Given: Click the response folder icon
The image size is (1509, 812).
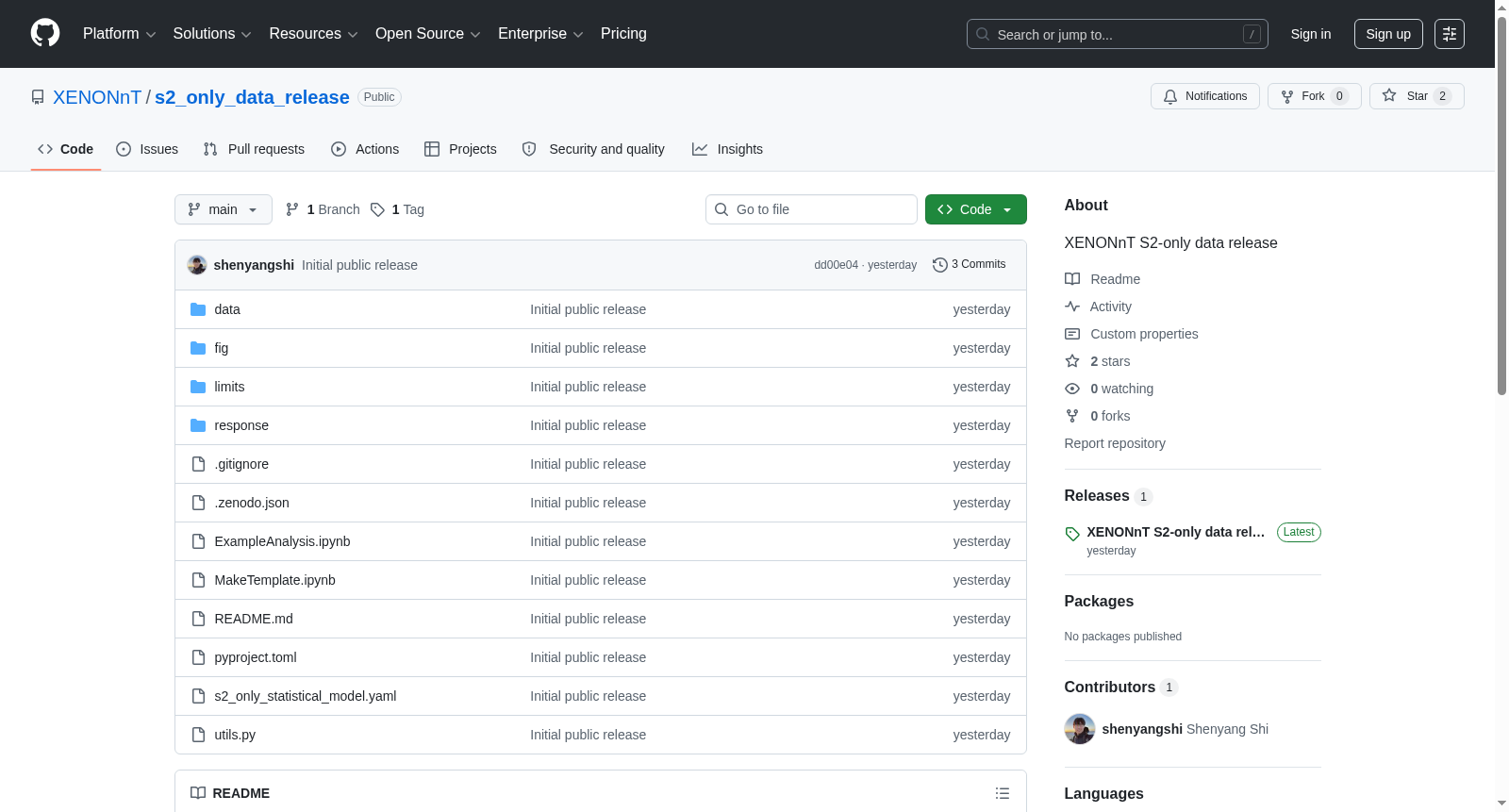Looking at the screenshot, I should click(198, 425).
